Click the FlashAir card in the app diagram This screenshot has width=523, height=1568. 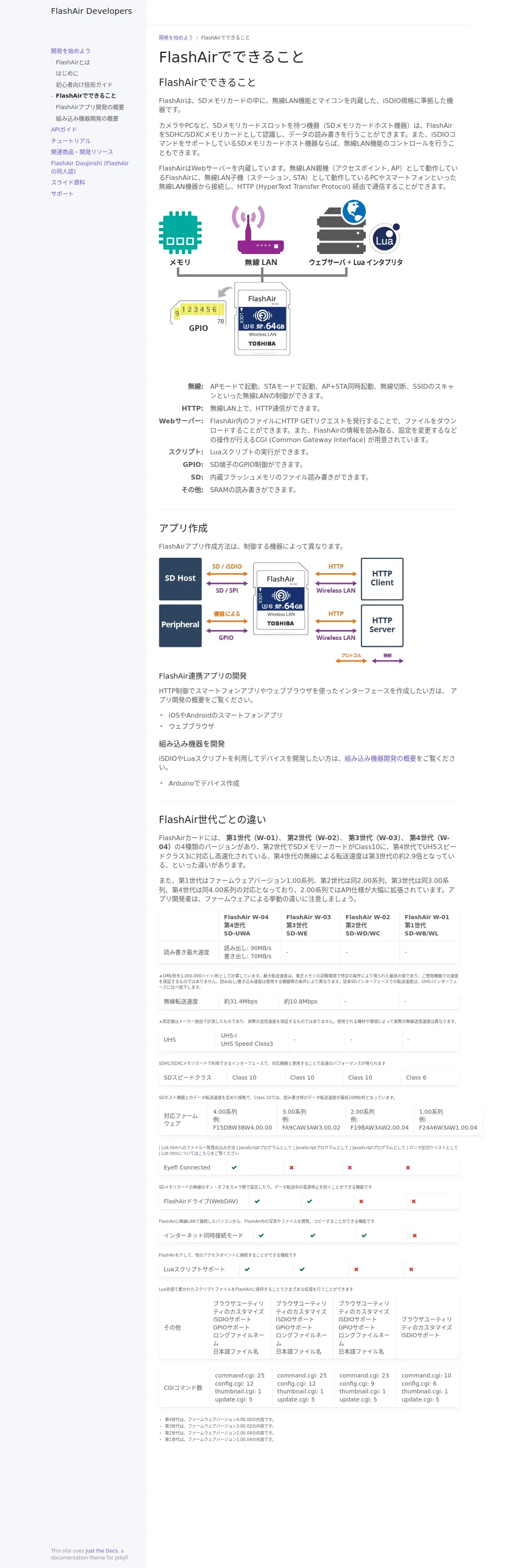click(x=281, y=599)
